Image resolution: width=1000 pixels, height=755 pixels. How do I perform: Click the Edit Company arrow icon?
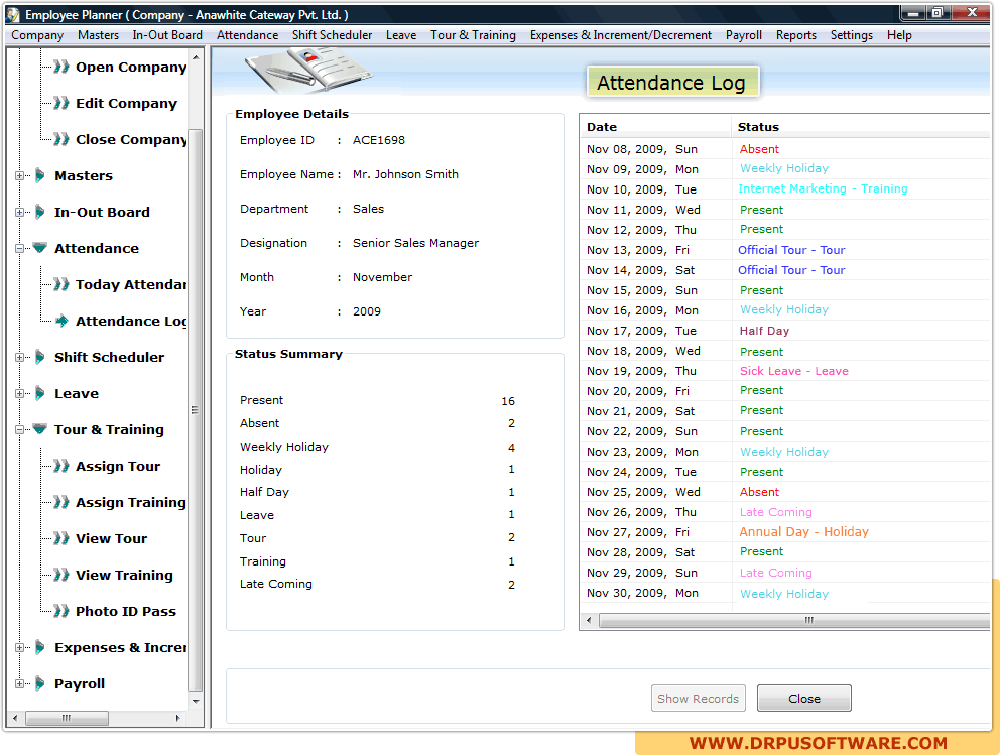(x=61, y=103)
